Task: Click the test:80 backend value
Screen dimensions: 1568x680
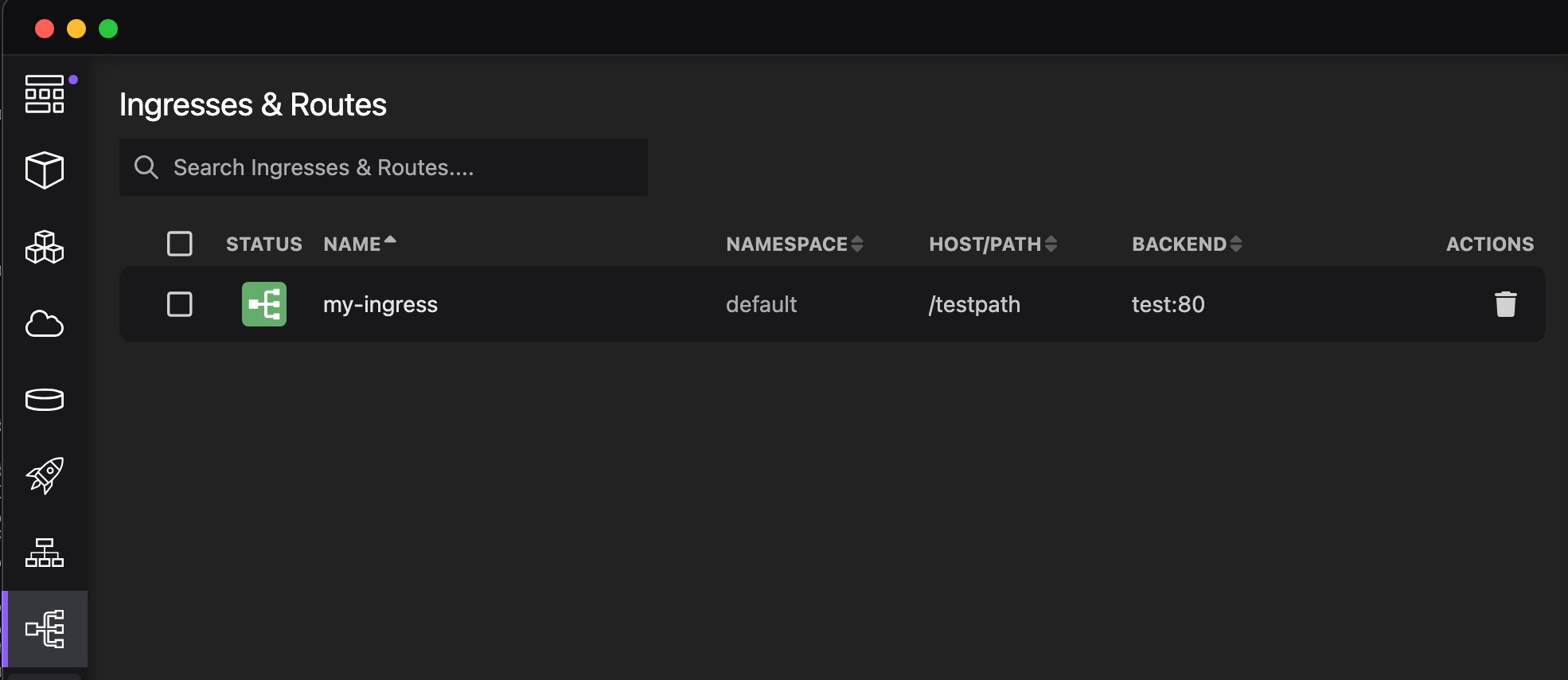Action: coord(1168,304)
